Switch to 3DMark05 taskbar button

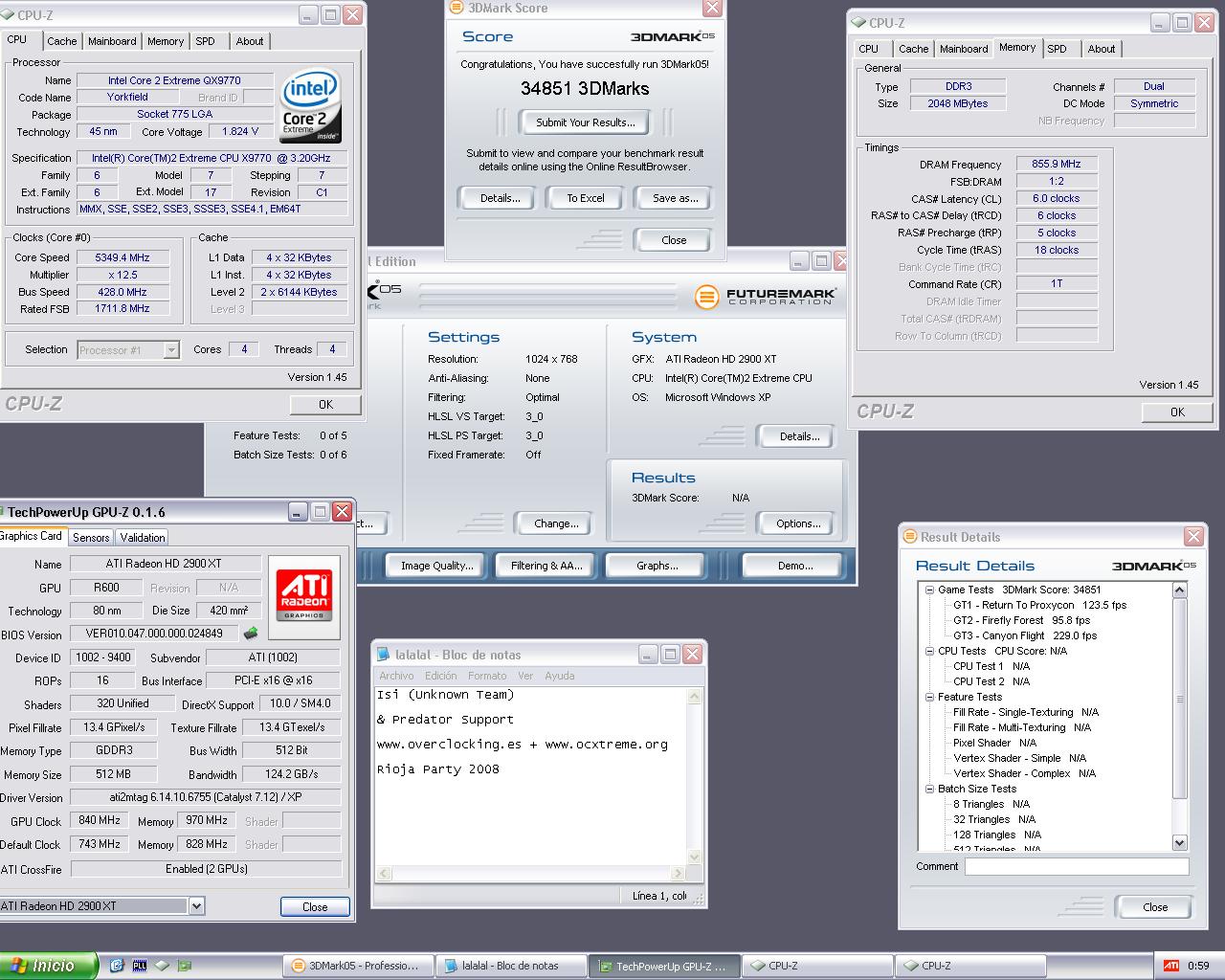click(358, 966)
